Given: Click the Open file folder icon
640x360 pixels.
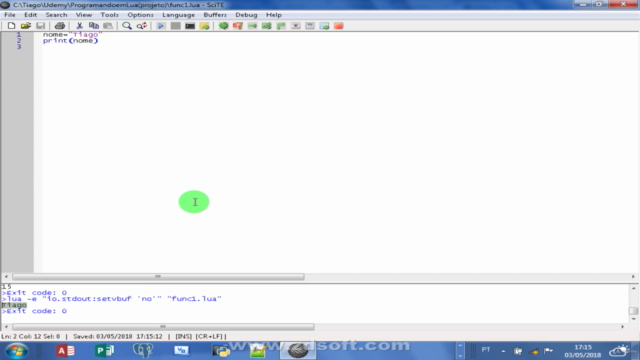Looking at the screenshot, I should coord(26,26).
